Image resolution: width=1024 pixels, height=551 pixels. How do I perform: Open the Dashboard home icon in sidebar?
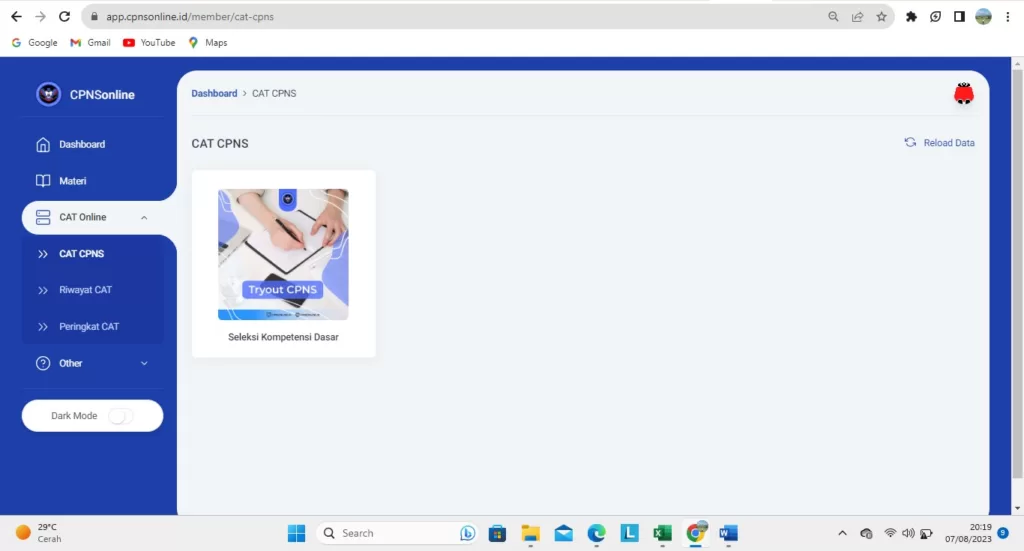43,144
